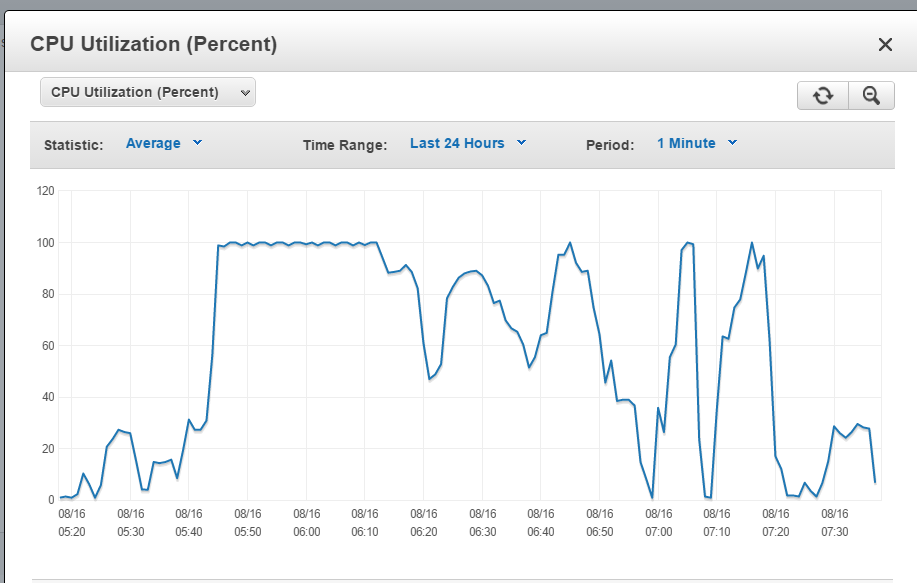
Task: Open the Period dropdown showing 1 Minute
Action: pyautogui.click(x=696, y=143)
